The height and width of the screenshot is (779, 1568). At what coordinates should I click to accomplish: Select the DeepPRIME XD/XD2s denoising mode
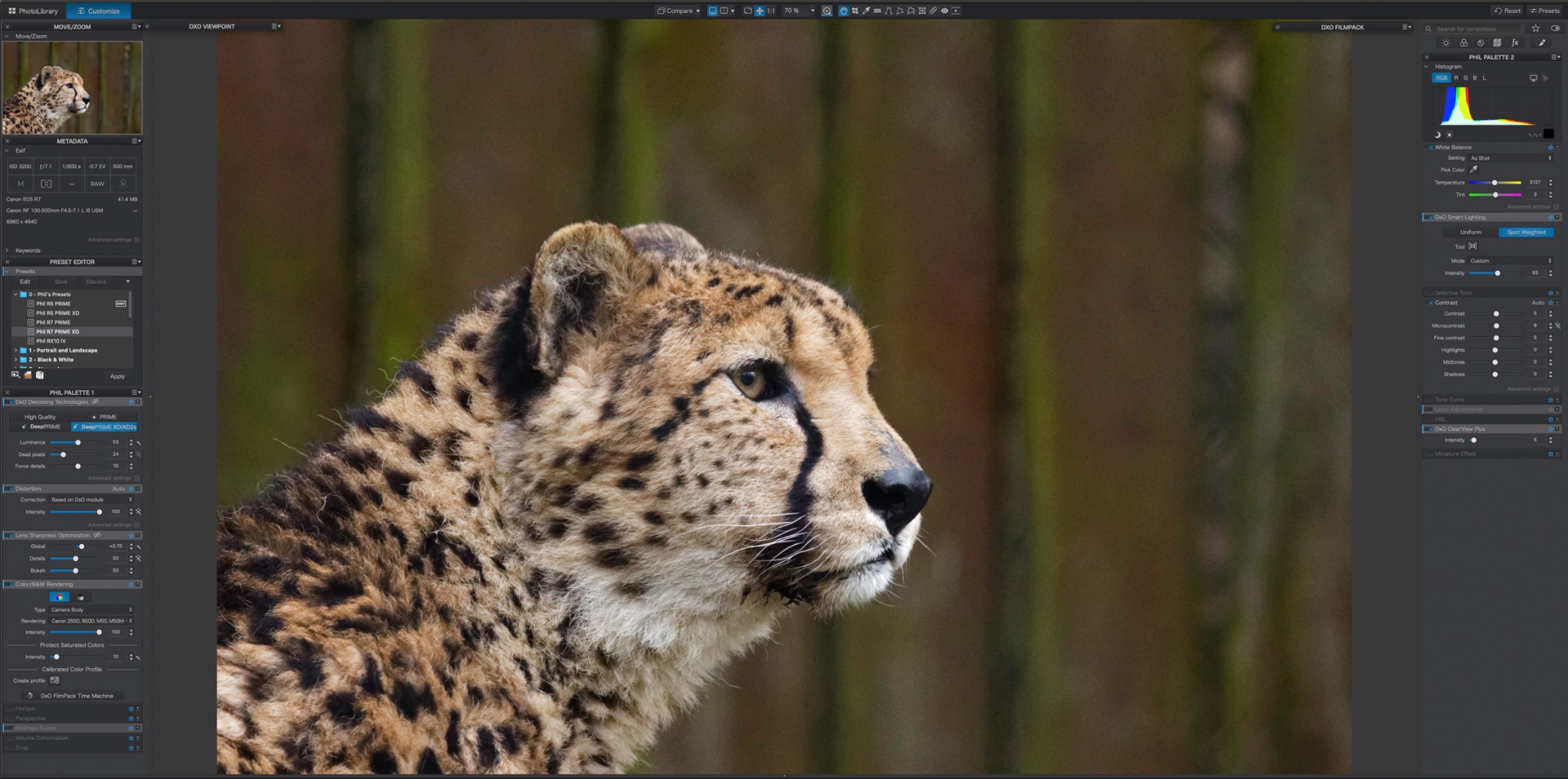click(105, 427)
